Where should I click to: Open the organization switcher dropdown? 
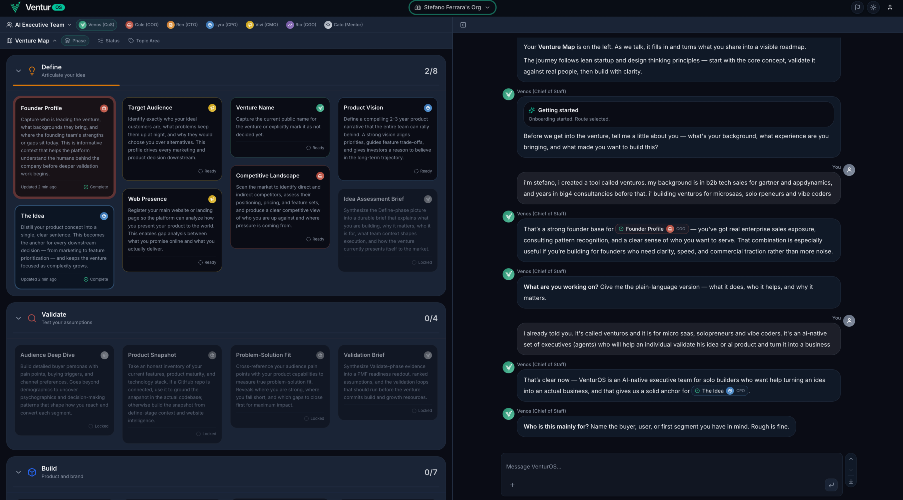[452, 7]
